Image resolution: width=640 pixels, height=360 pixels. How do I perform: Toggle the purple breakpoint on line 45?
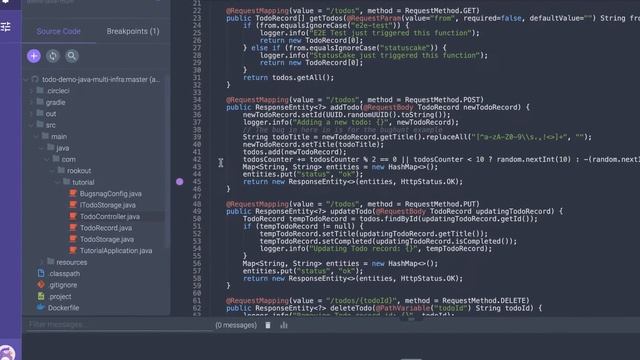tap(180, 182)
